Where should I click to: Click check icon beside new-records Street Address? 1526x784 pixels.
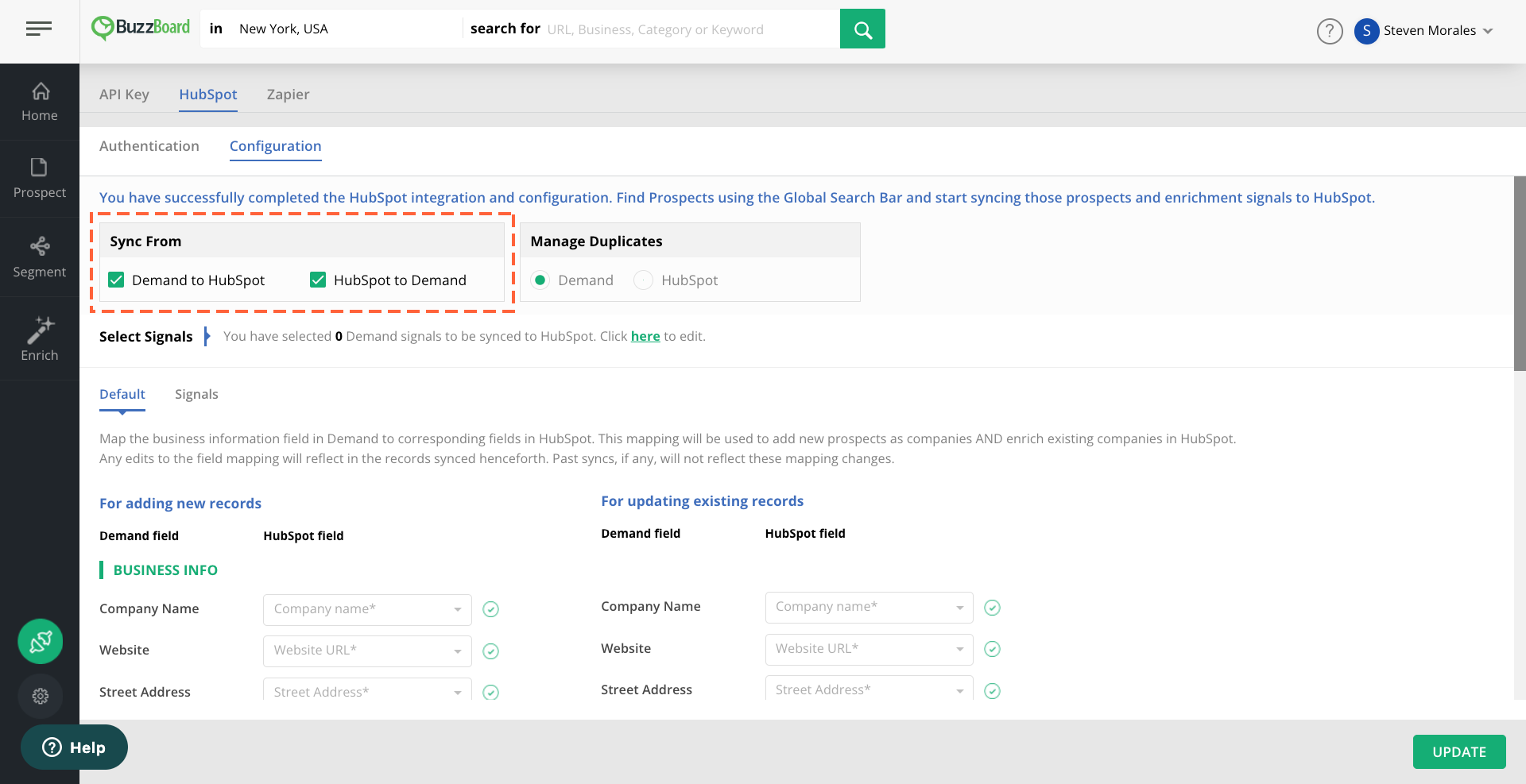tap(491, 692)
